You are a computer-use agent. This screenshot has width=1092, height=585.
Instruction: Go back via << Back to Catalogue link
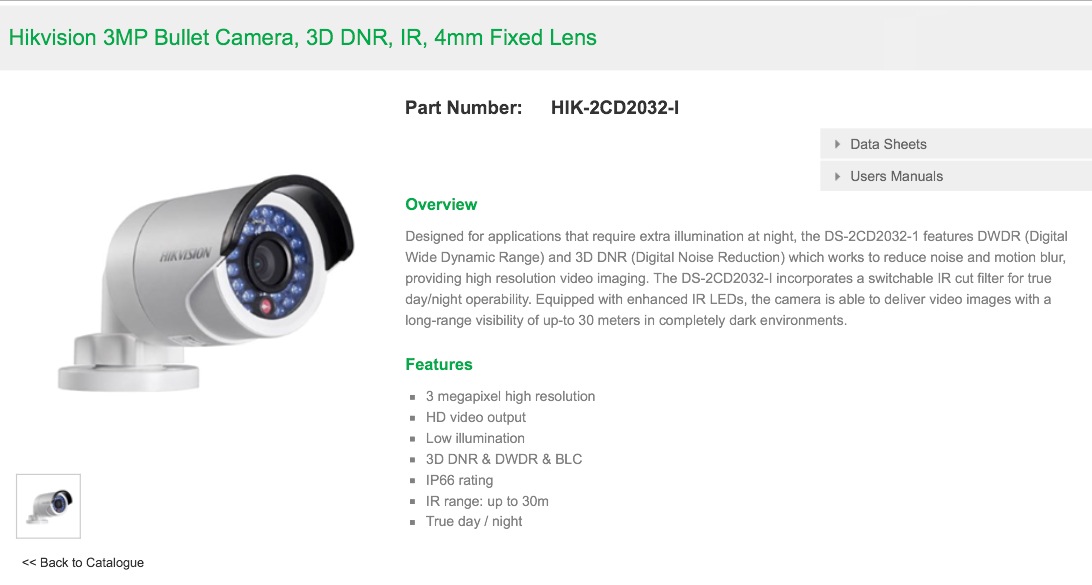(x=83, y=563)
